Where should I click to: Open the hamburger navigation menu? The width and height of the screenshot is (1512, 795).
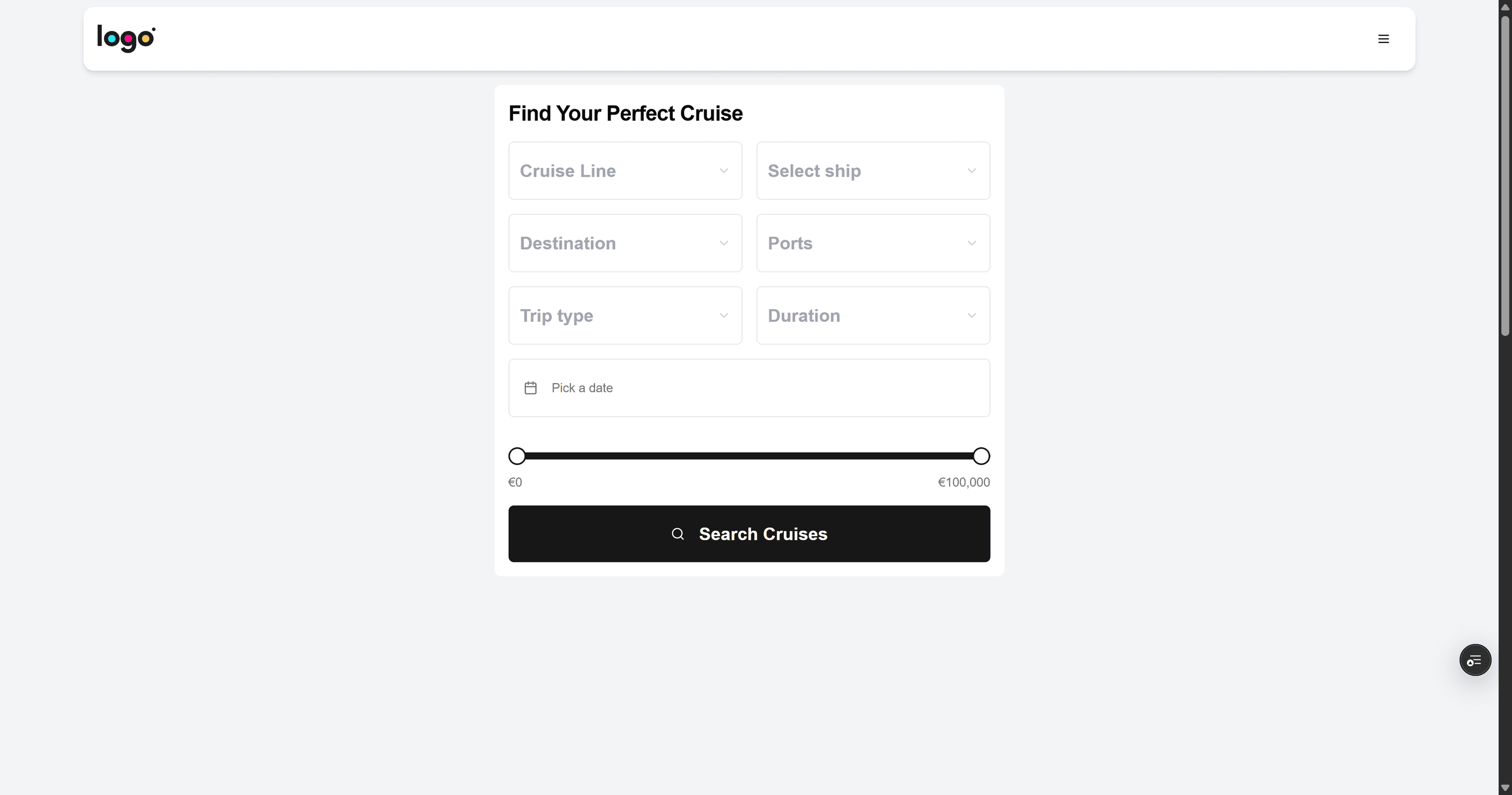click(x=1384, y=38)
